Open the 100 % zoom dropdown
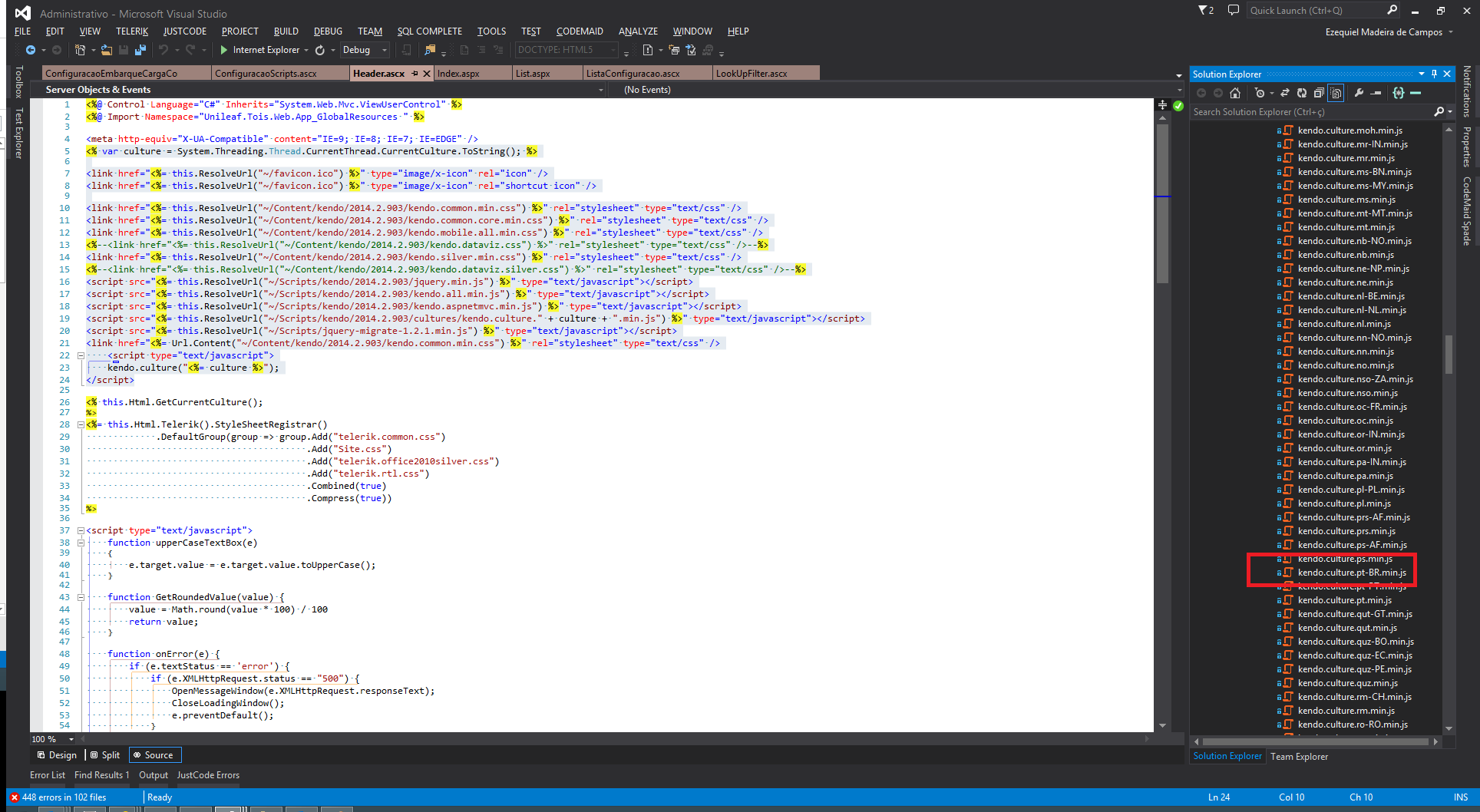This screenshot has height=812, width=1480. [71, 739]
